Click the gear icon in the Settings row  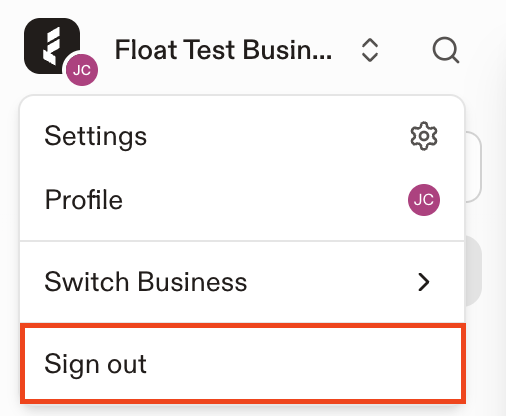coord(424,136)
